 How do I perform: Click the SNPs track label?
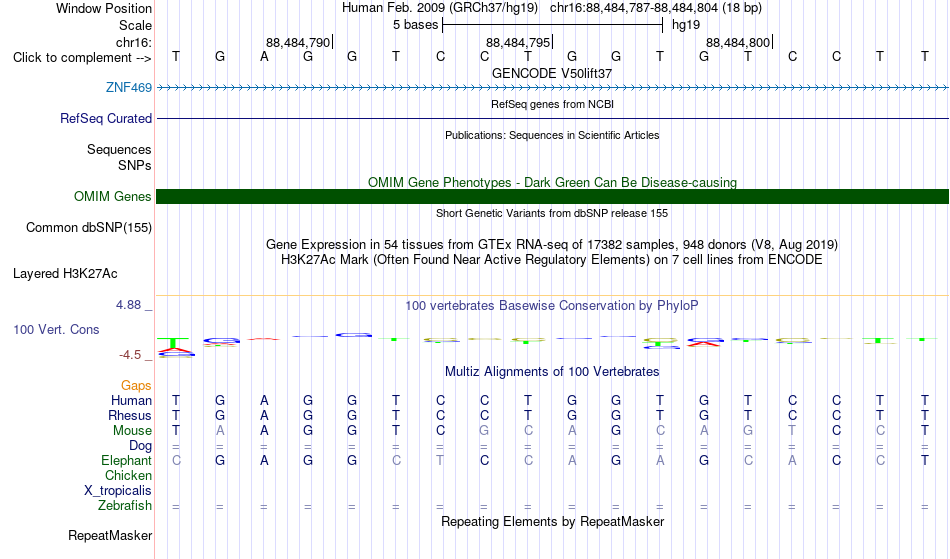click(135, 165)
